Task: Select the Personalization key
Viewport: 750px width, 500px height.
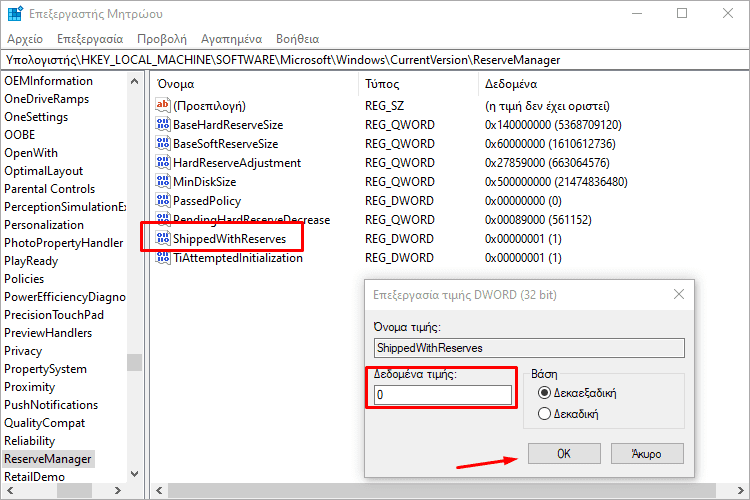Action: 44,225
